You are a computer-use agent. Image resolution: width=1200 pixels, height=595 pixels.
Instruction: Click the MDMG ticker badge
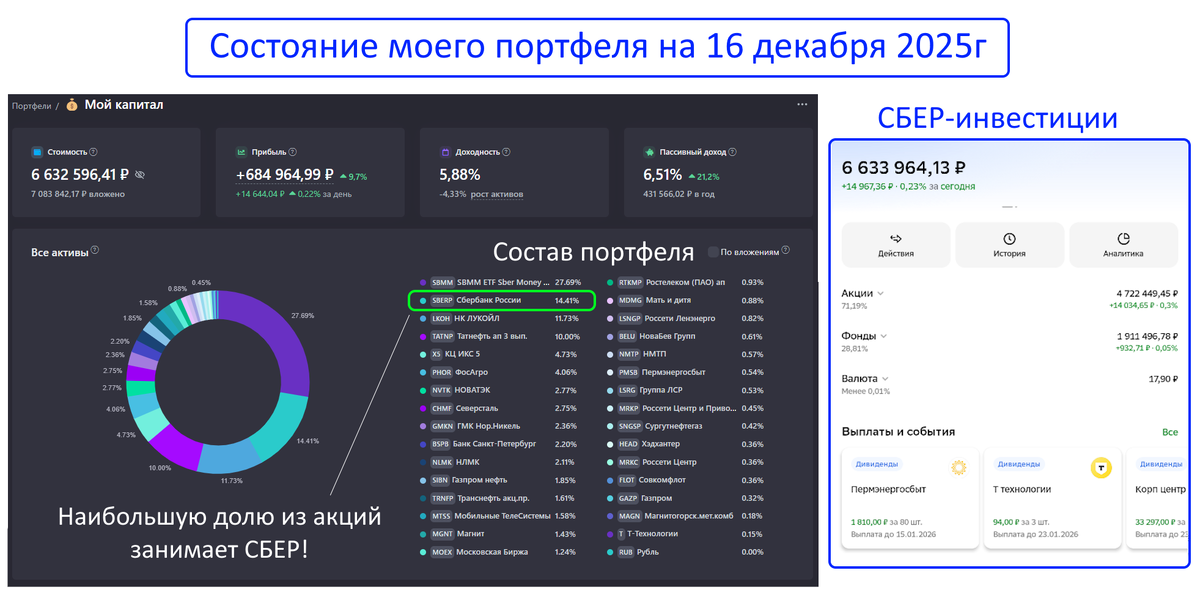pyautogui.click(x=630, y=300)
